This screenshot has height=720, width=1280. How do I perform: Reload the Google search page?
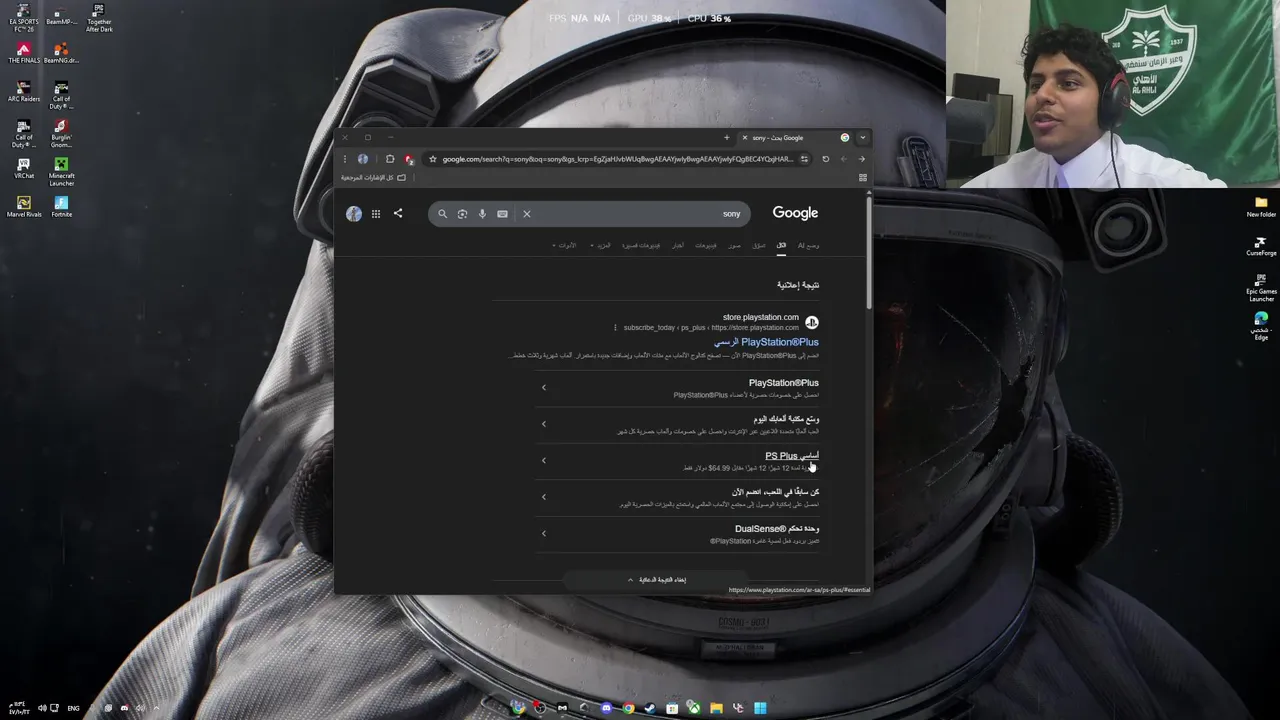(x=826, y=159)
